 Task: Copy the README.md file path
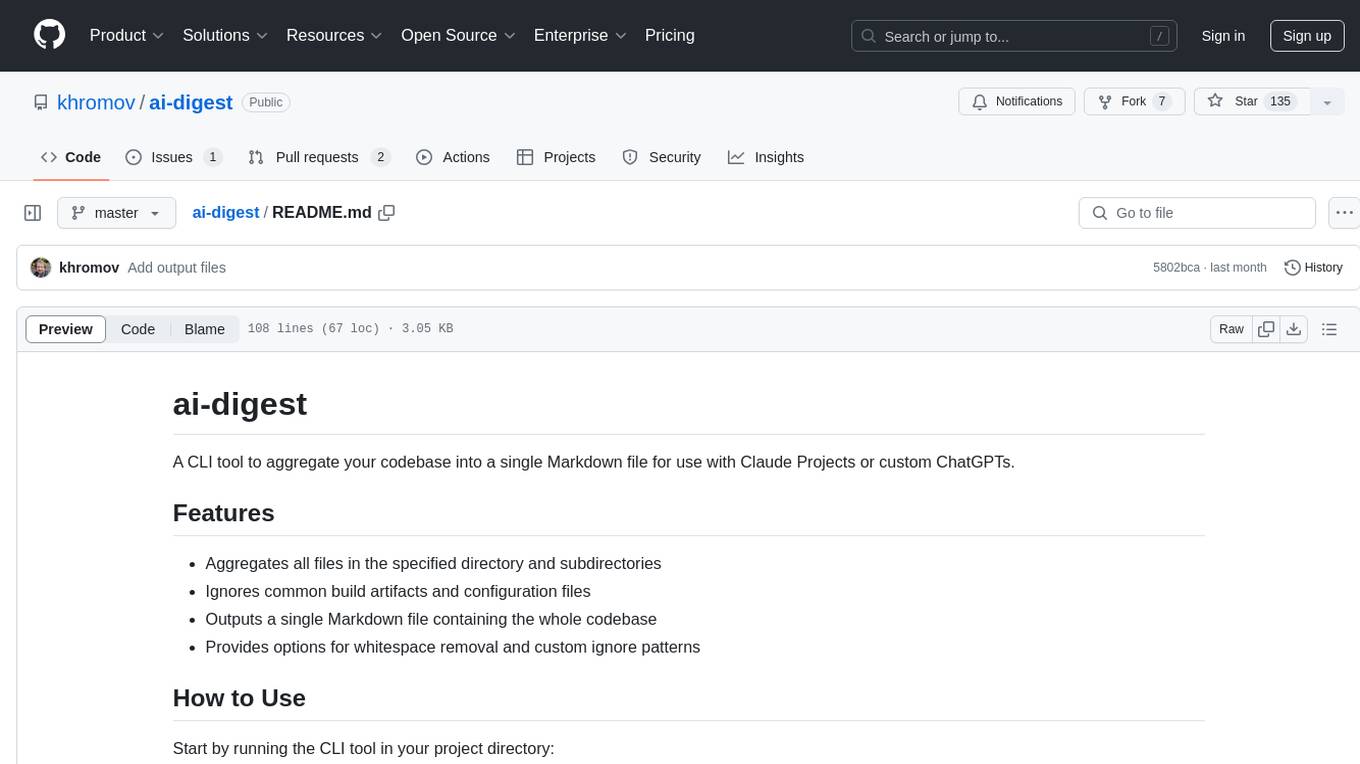[x=387, y=212]
